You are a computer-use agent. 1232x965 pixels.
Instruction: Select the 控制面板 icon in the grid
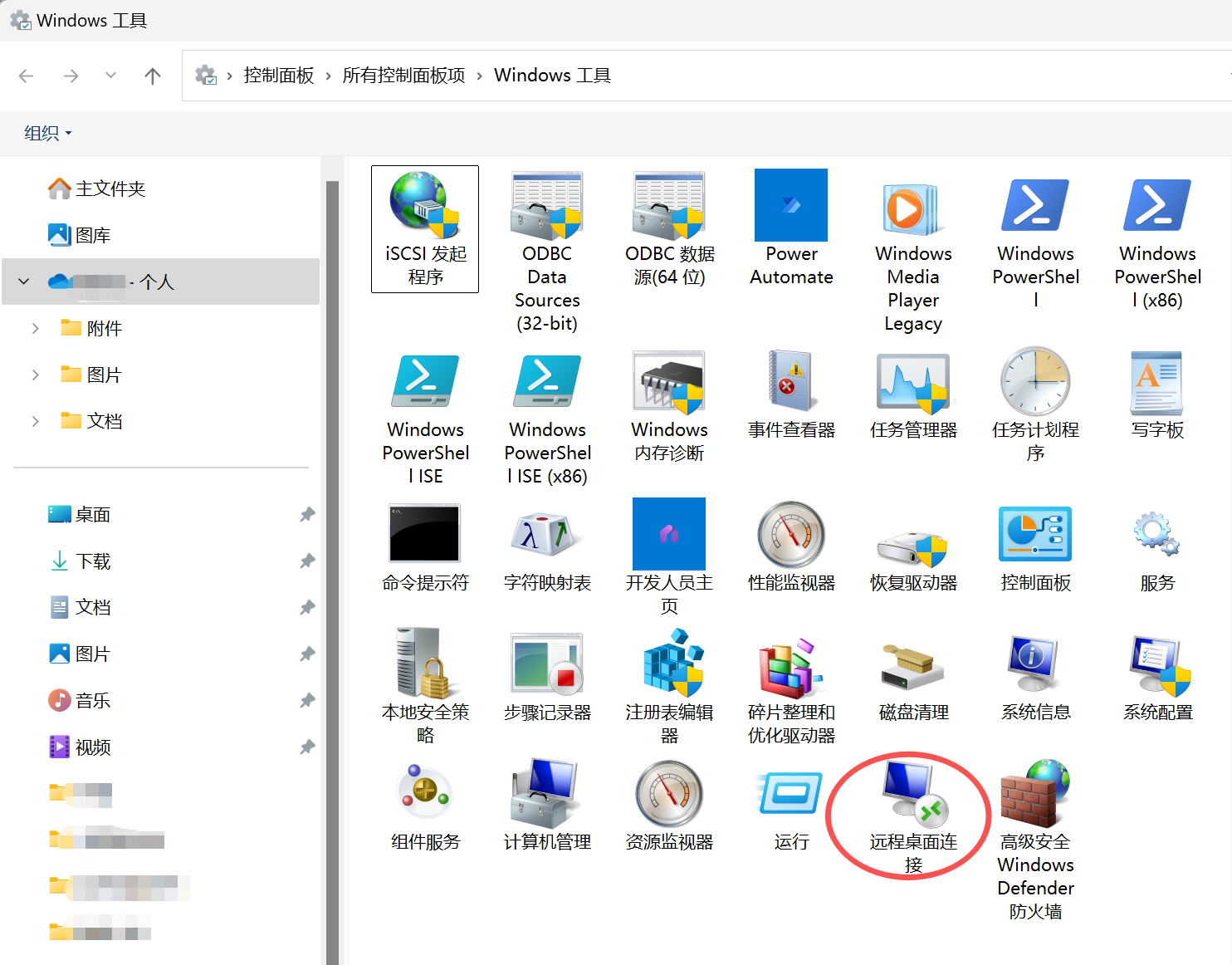[x=1035, y=547]
